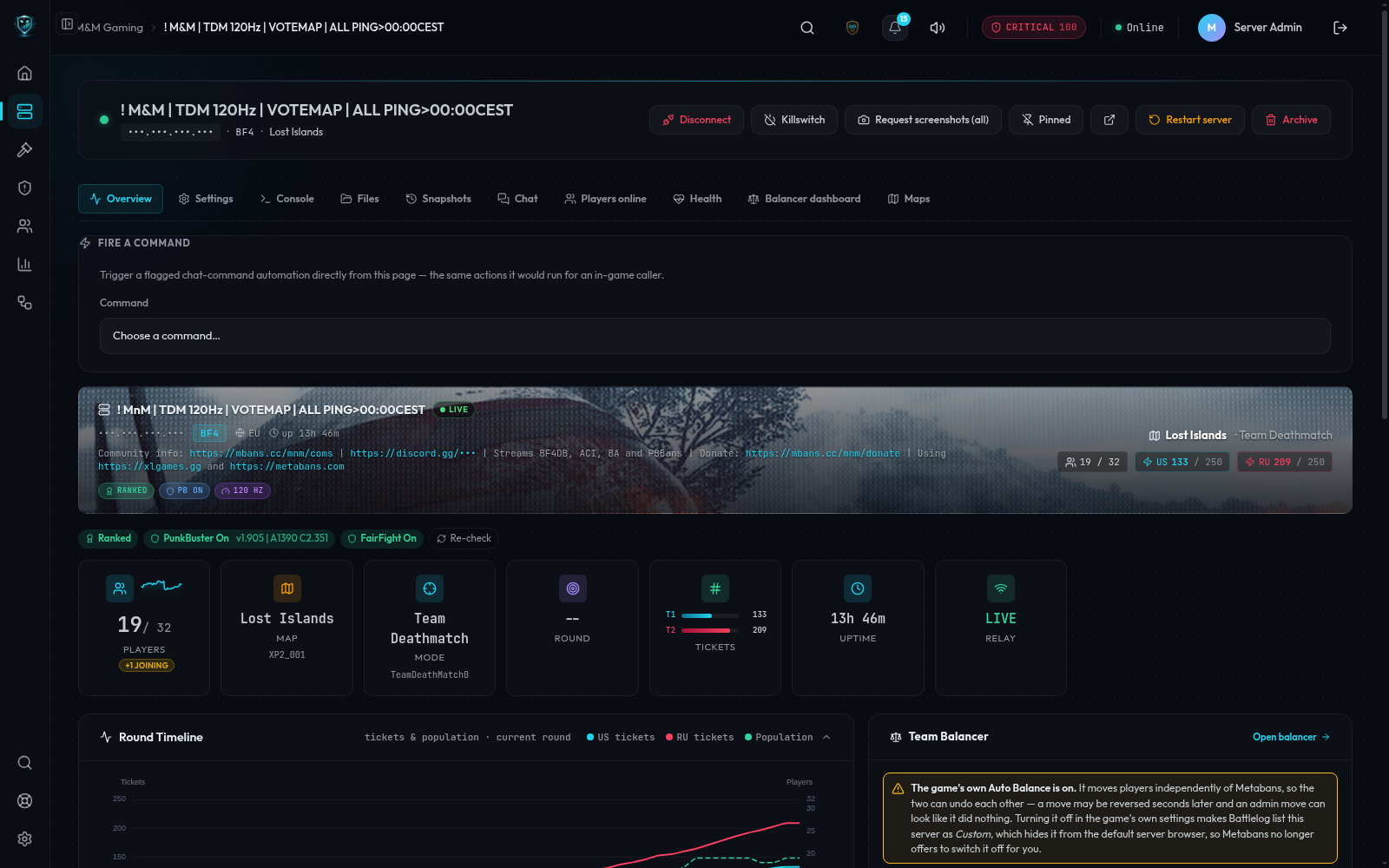
Task: Switch to the Balancer dashboard tab
Action: pyautogui.click(x=804, y=199)
